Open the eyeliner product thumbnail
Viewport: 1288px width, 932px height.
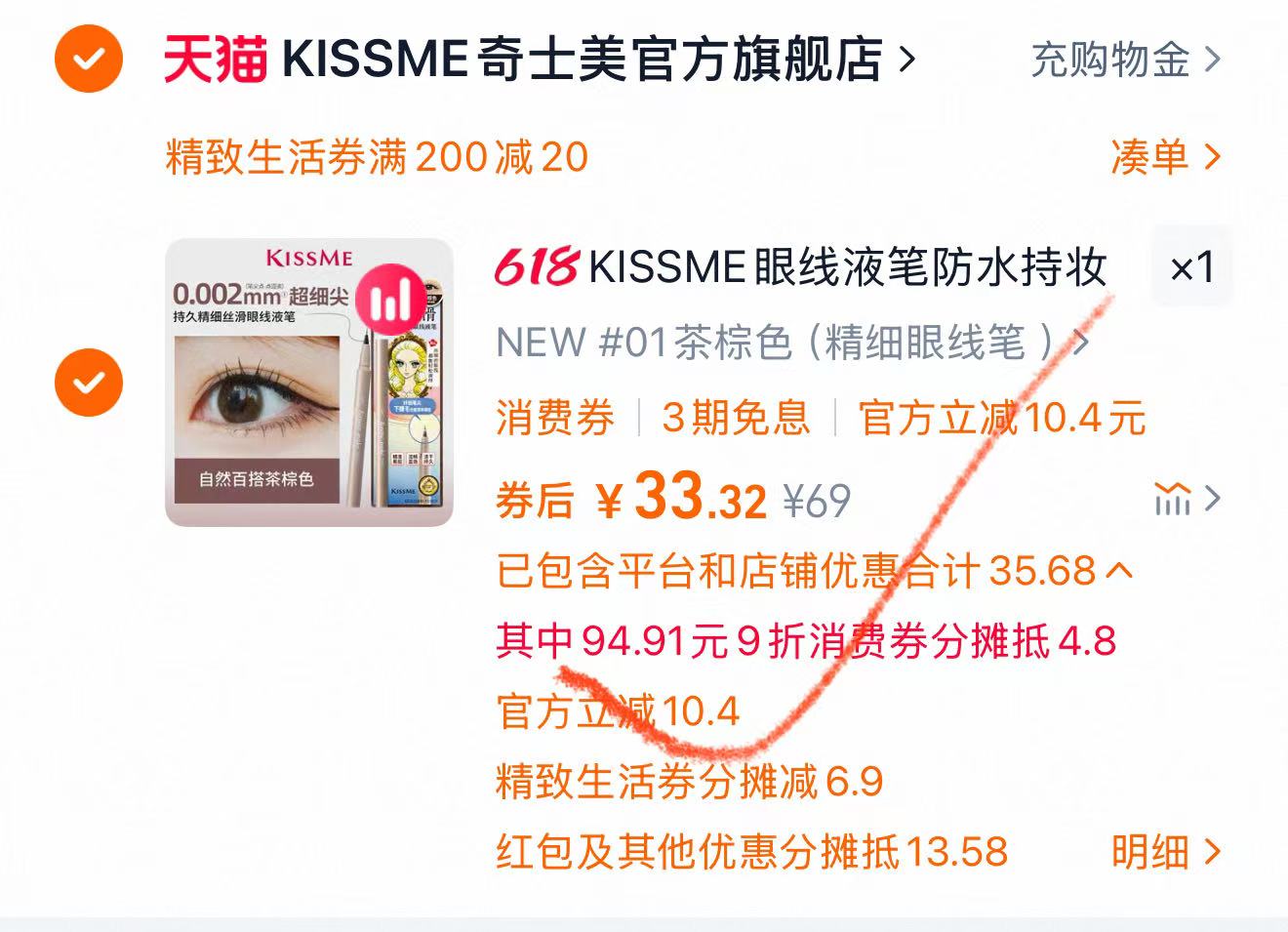tap(309, 383)
